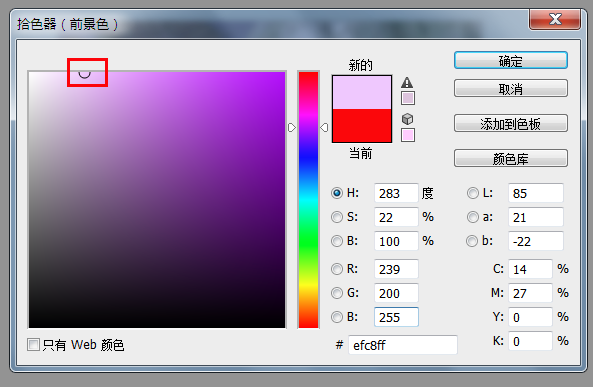Select the Lab b radio button
This screenshot has height=387, width=593.
pos(472,241)
